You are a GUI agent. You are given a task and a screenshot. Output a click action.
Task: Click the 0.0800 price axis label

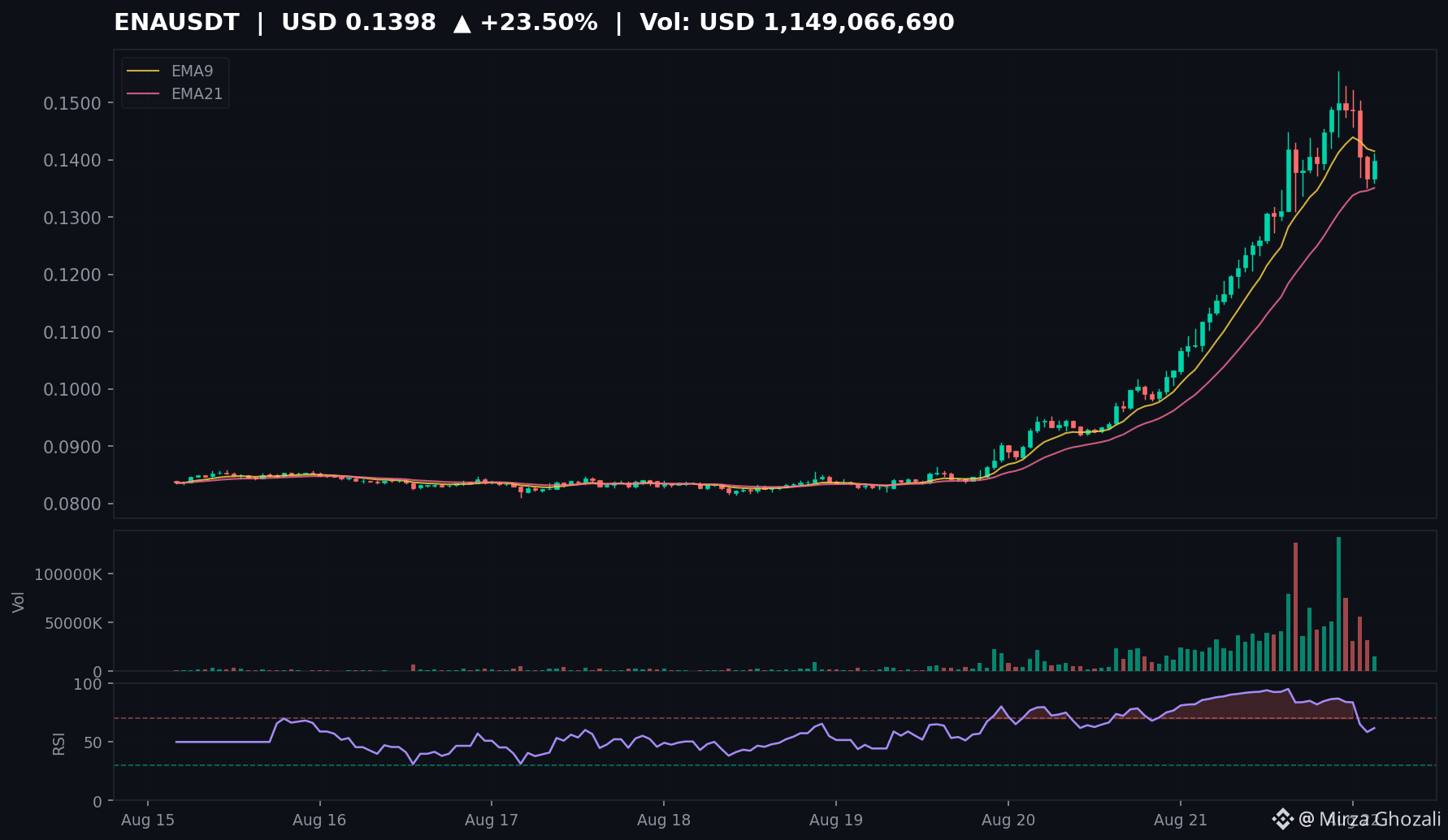[72, 504]
